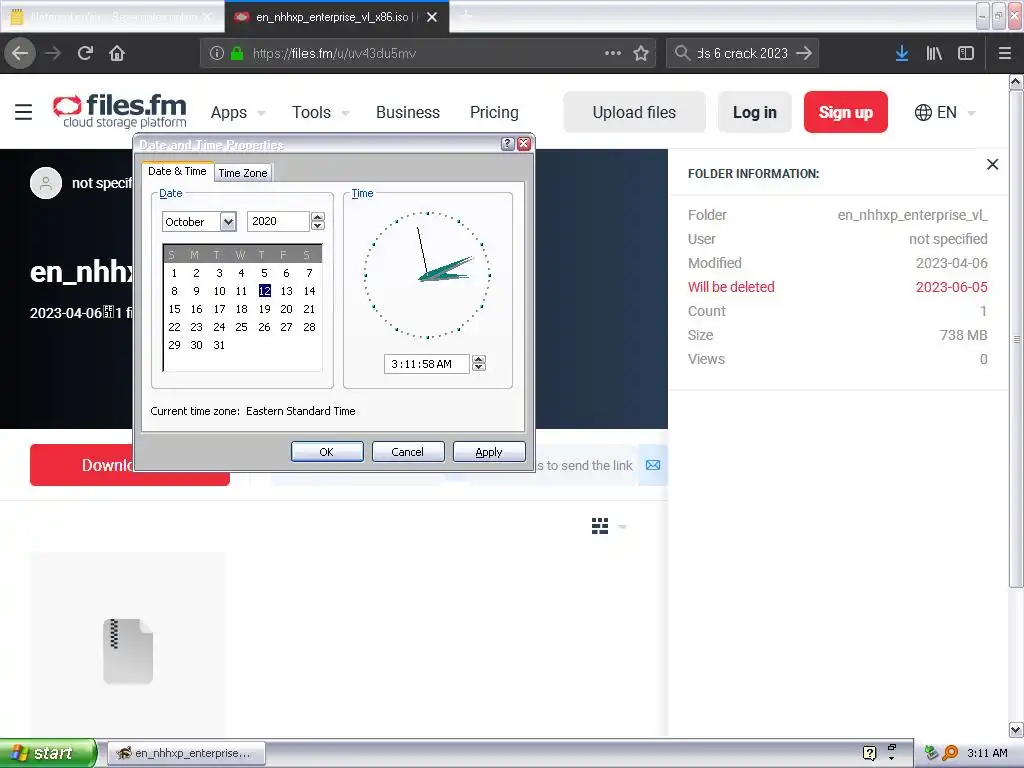Click the browser forward arrow
Image resolution: width=1024 pixels, height=768 pixels.
[x=53, y=54]
